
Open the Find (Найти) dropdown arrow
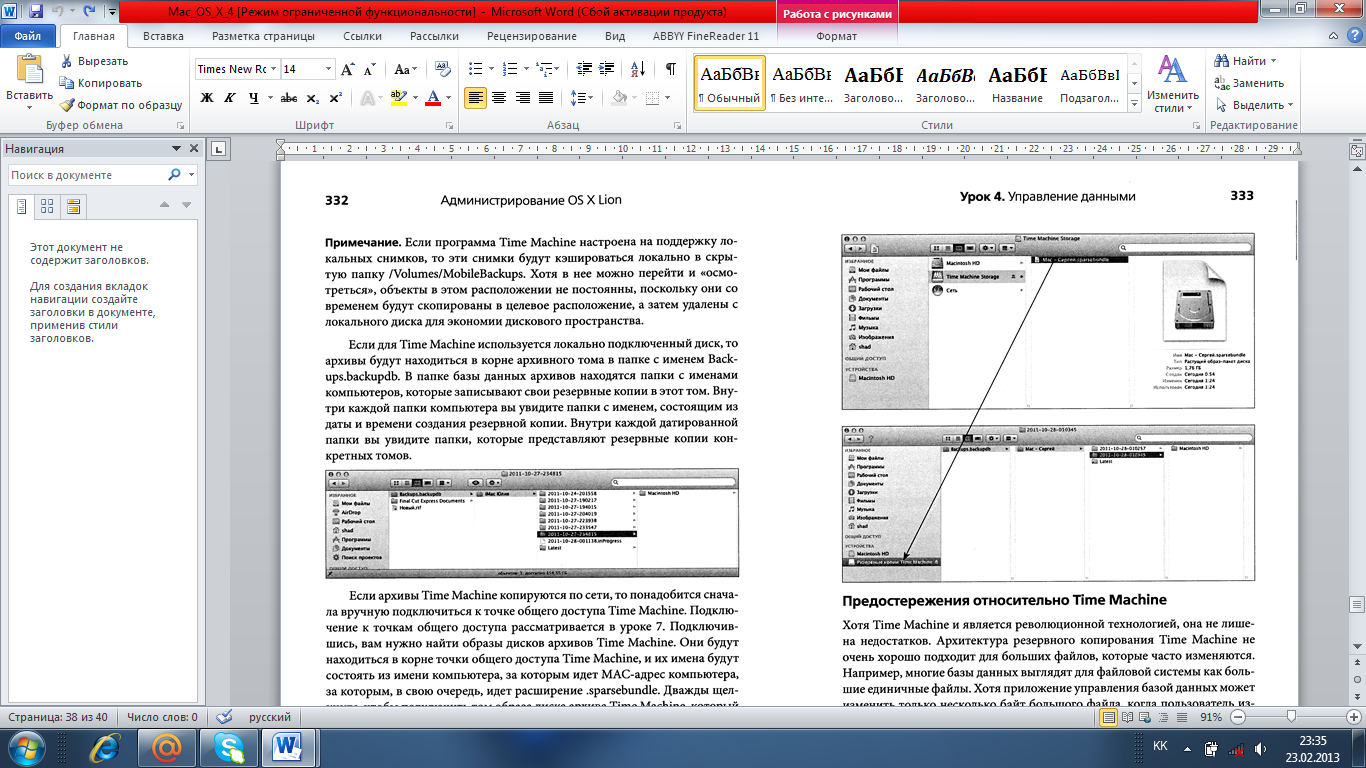tap(1273, 61)
